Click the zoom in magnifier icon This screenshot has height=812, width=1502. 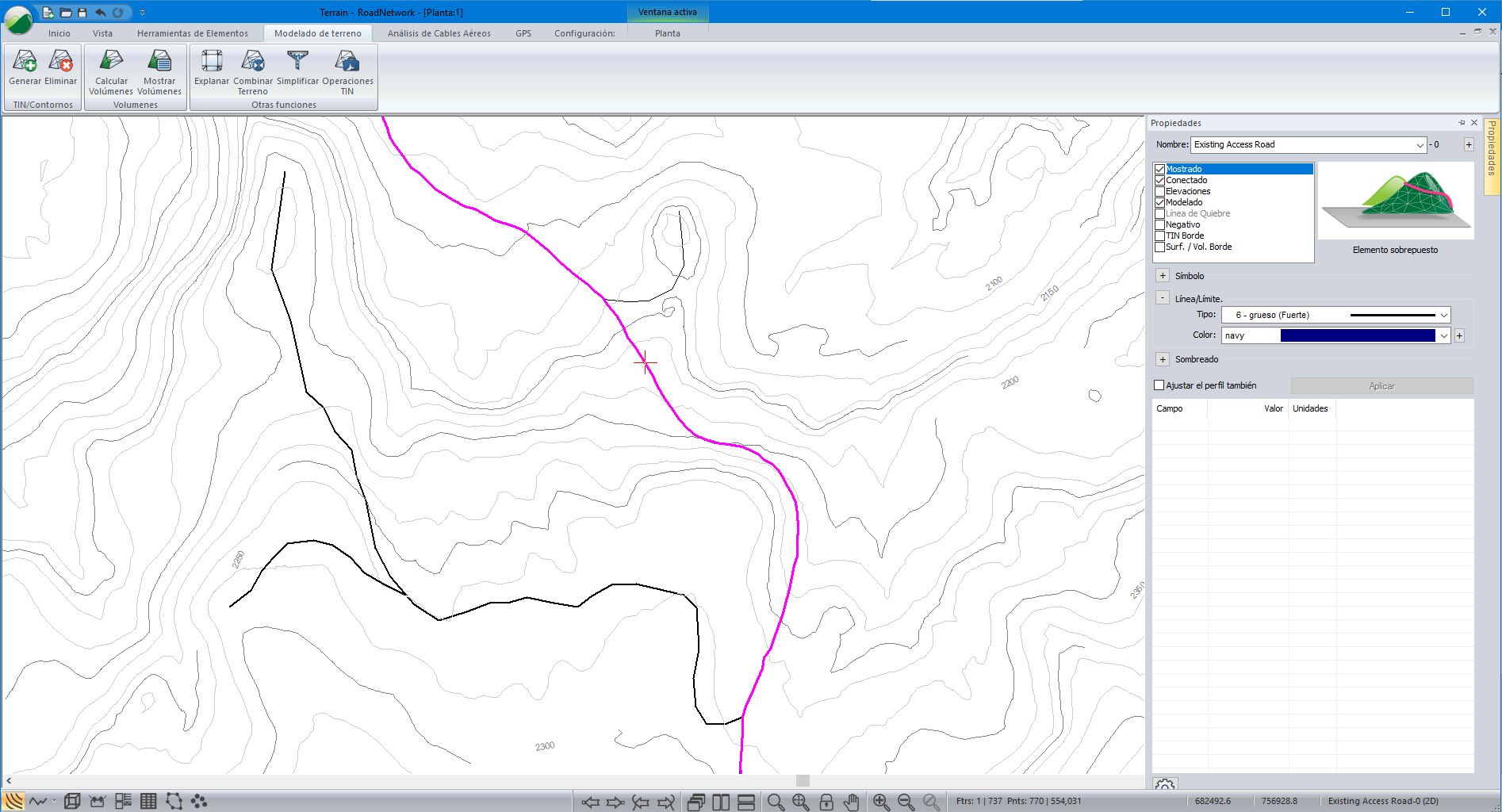click(880, 802)
